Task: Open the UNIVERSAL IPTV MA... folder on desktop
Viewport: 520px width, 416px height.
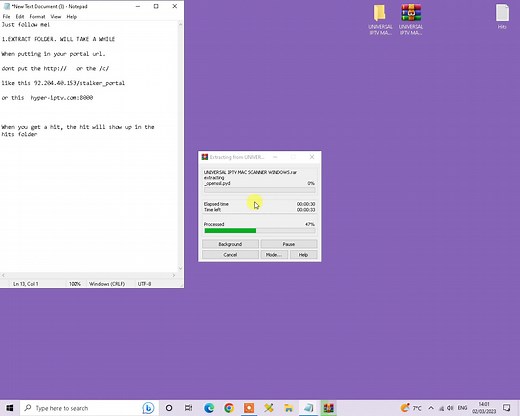Action: coord(380,20)
